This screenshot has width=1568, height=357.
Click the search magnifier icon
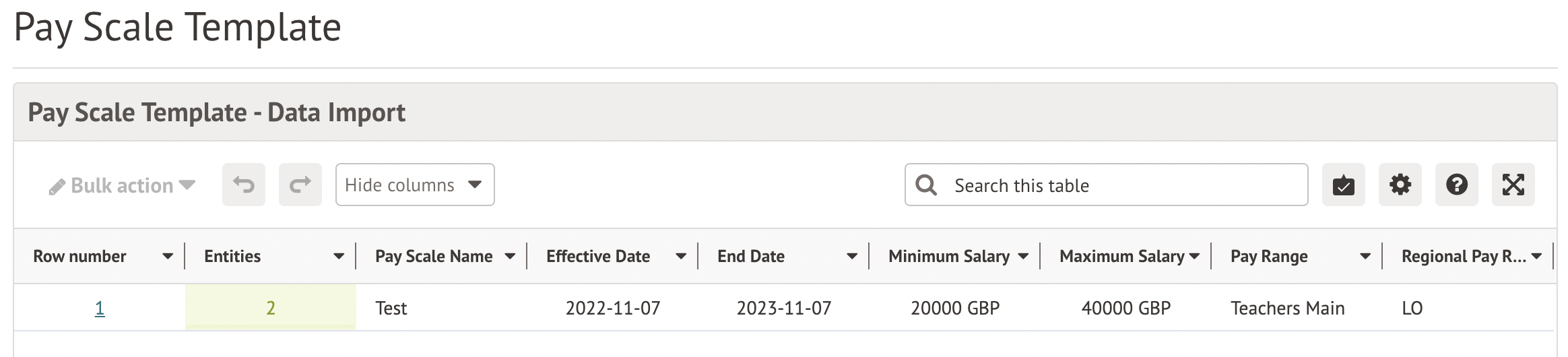point(926,185)
